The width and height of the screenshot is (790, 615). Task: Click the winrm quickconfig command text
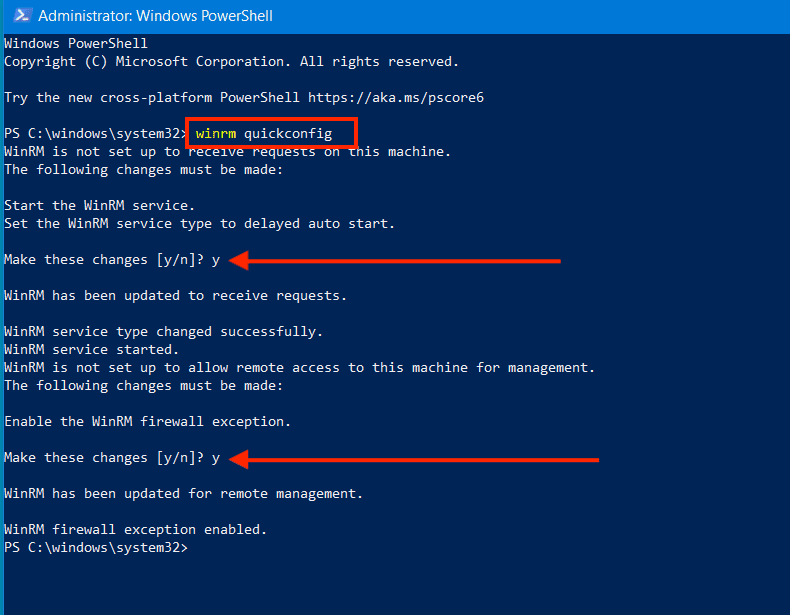coord(264,133)
